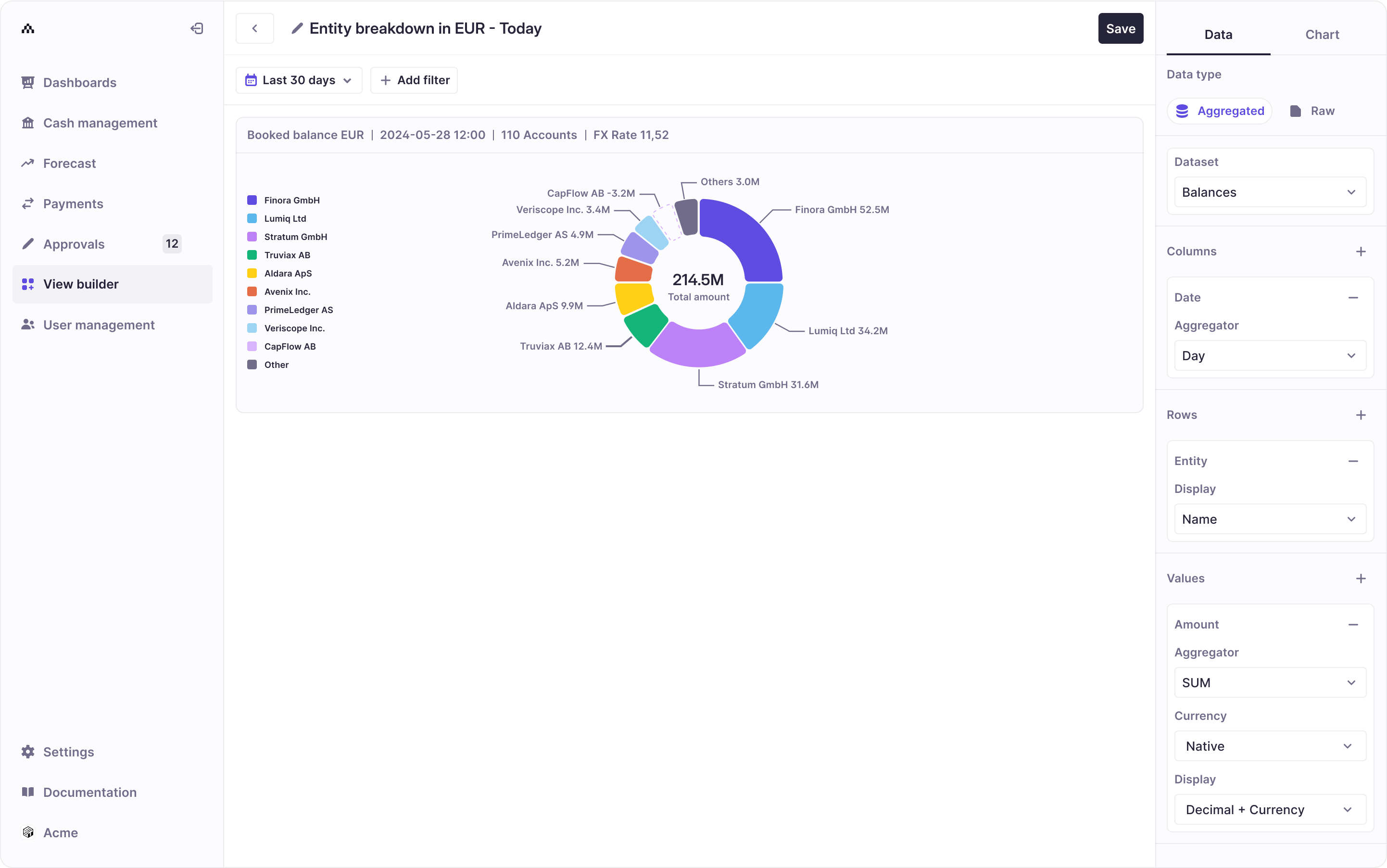Expand the SUM aggregator dropdown
This screenshot has width=1387, height=868.
pyautogui.click(x=1270, y=682)
